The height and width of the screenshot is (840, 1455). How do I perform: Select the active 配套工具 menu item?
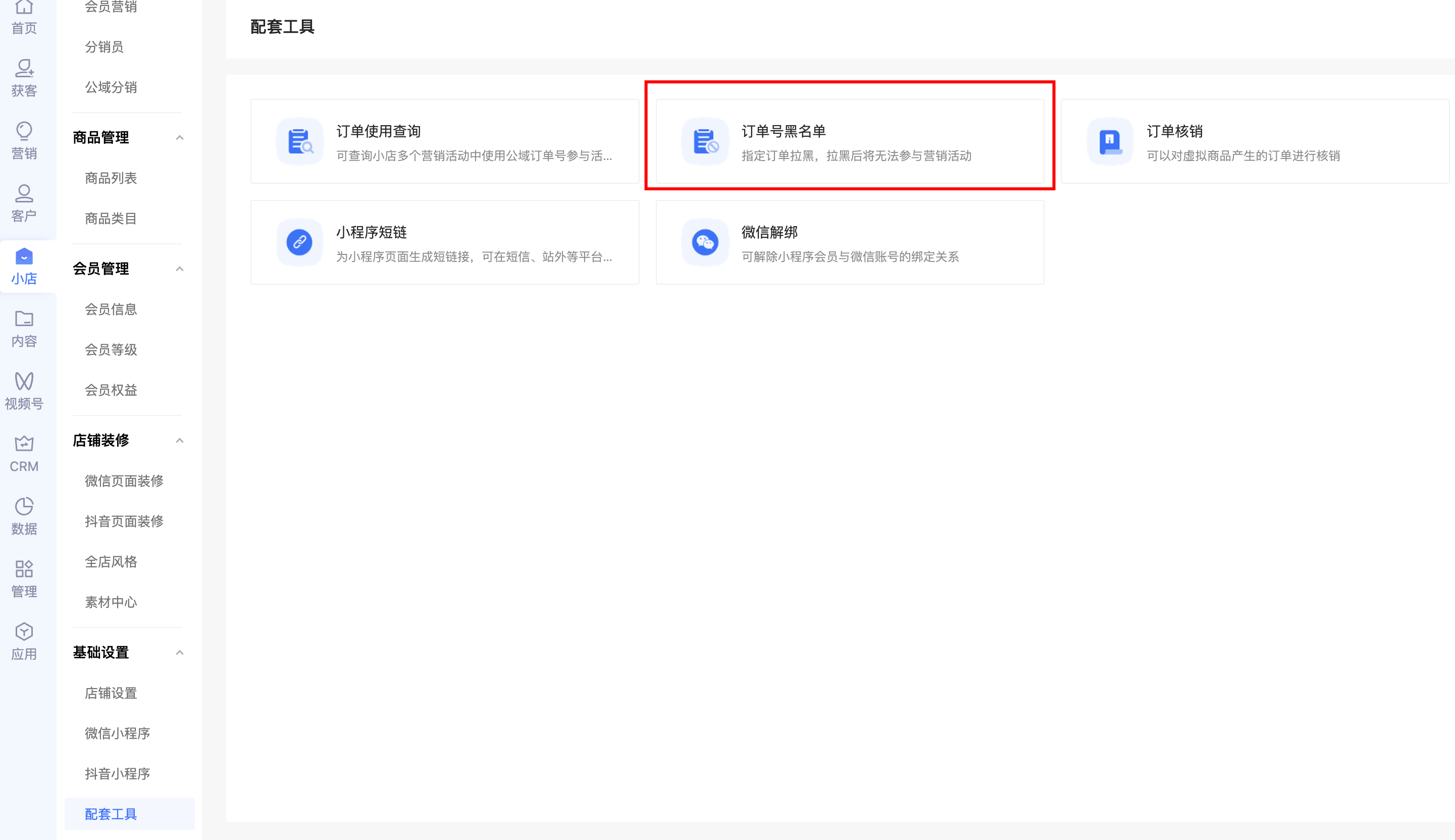(129, 814)
